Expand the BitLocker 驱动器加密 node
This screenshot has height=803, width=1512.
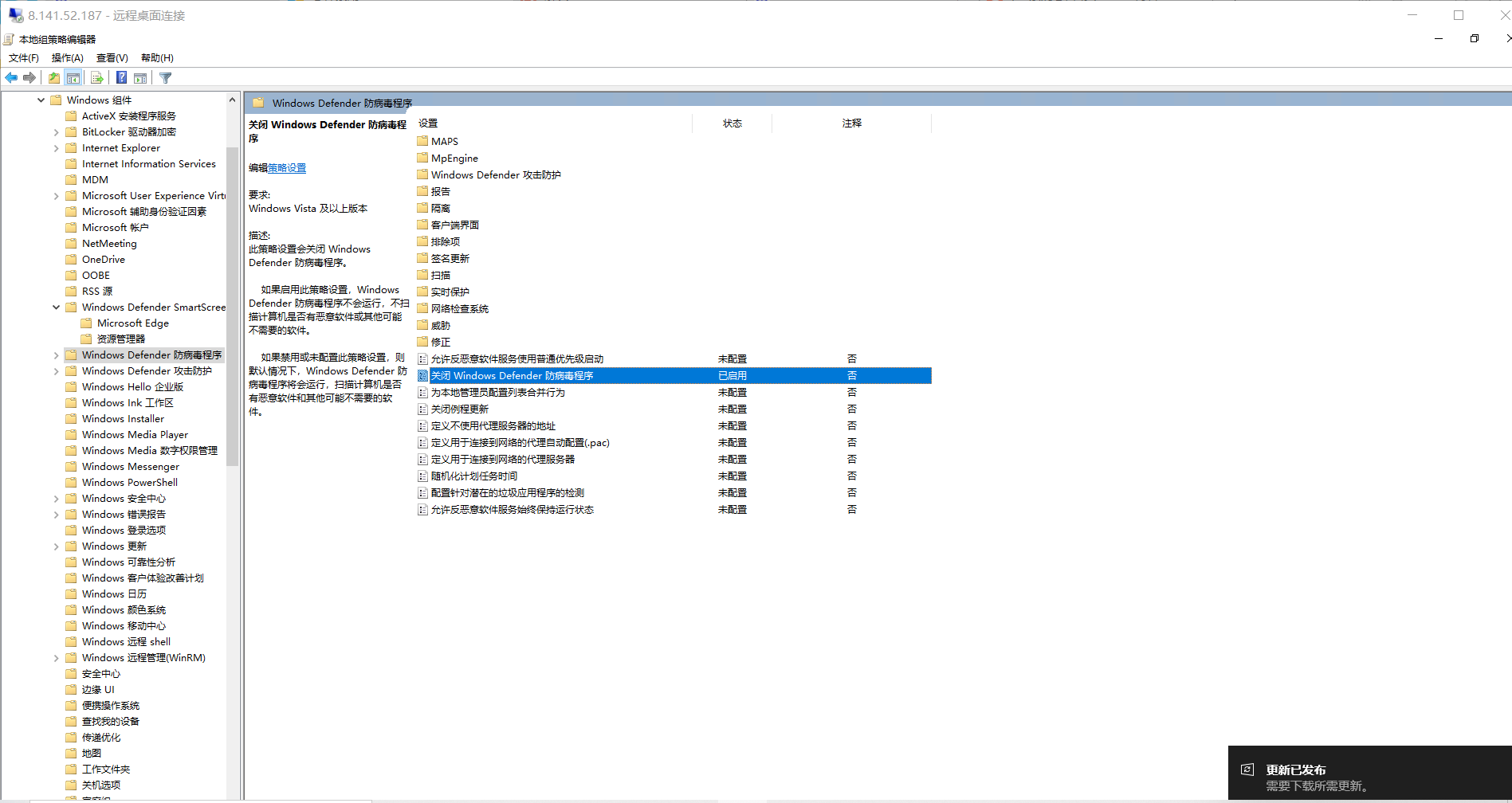[x=56, y=132]
